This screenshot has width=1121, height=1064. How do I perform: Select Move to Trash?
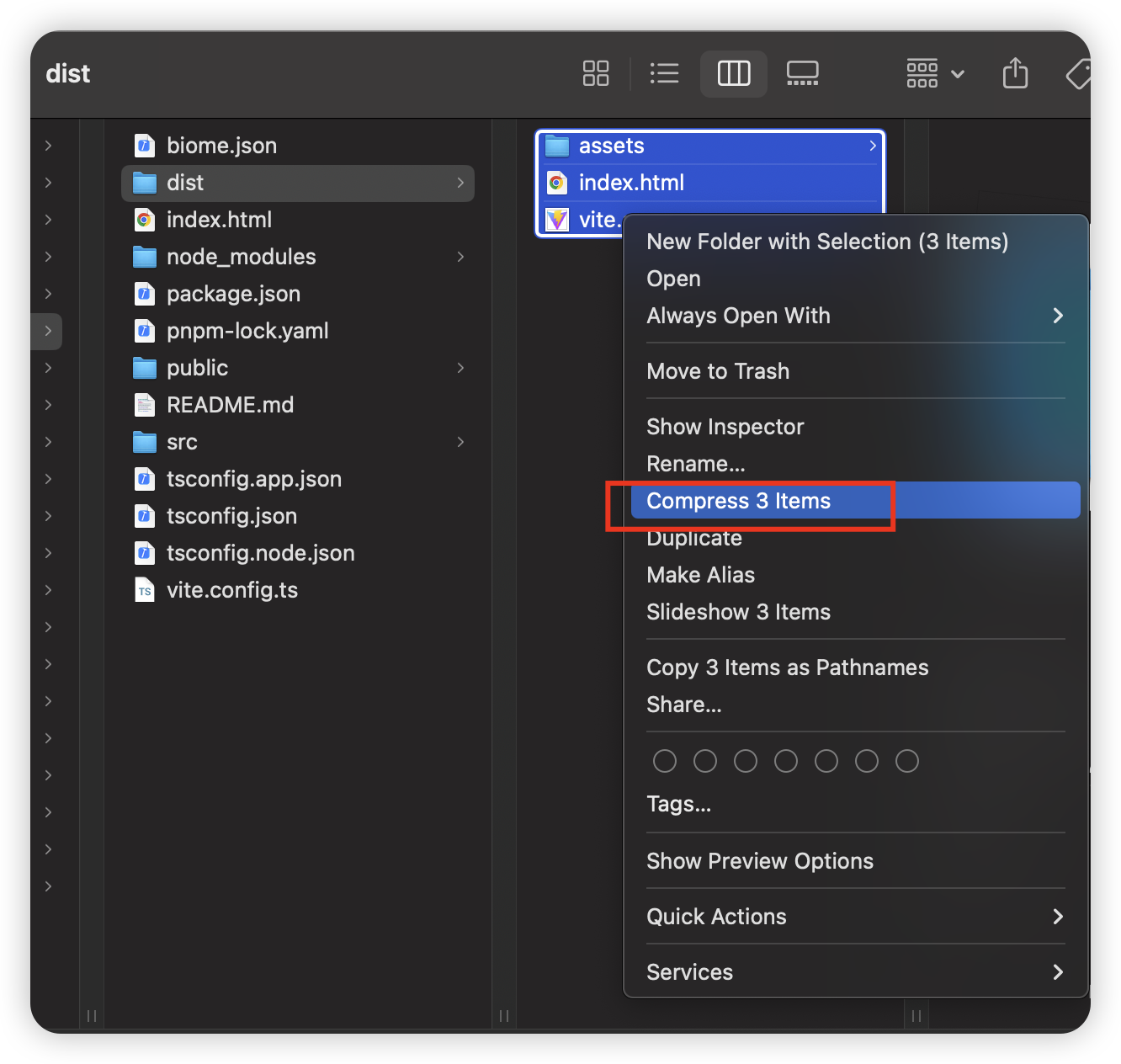[x=718, y=371]
